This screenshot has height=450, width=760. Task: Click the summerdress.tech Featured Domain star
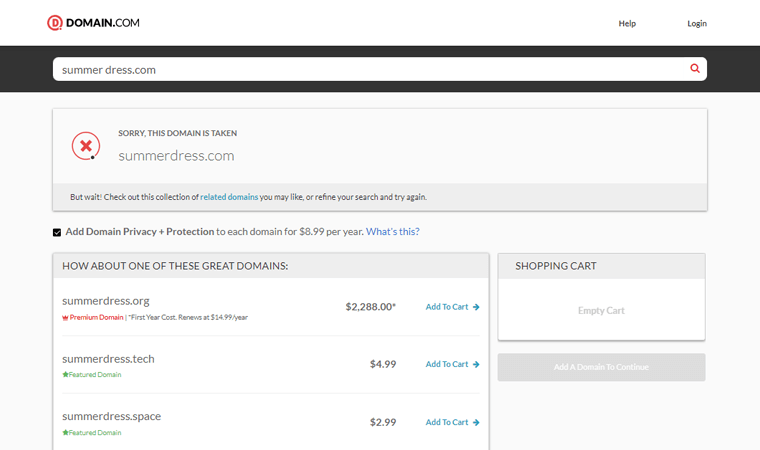pos(65,375)
